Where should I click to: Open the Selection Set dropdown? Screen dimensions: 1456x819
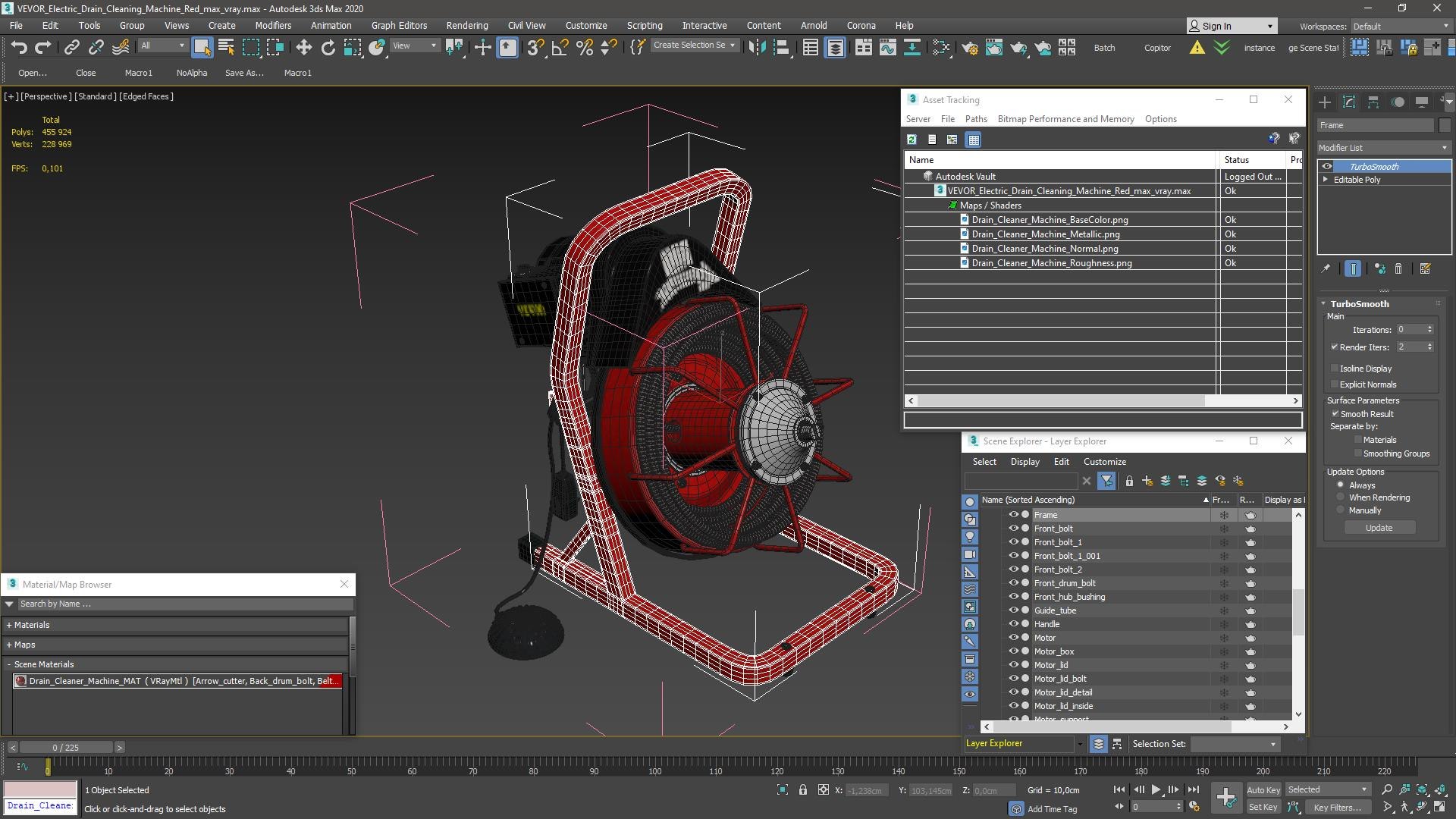[x=1235, y=744]
